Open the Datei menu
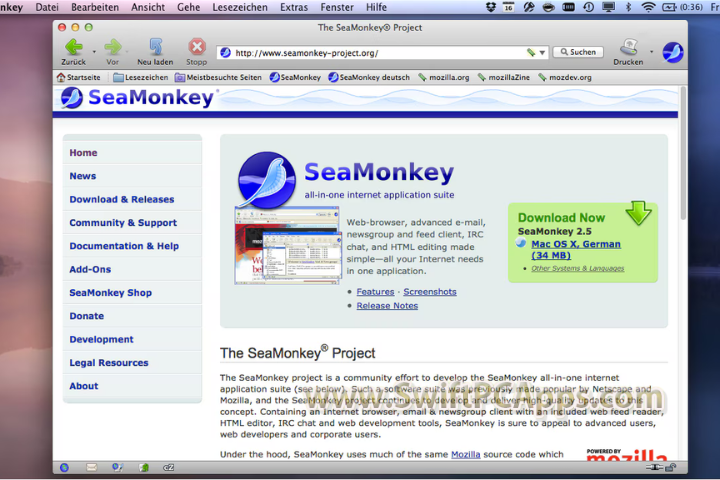The width and height of the screenshot is (720, 480). (47, 7)
